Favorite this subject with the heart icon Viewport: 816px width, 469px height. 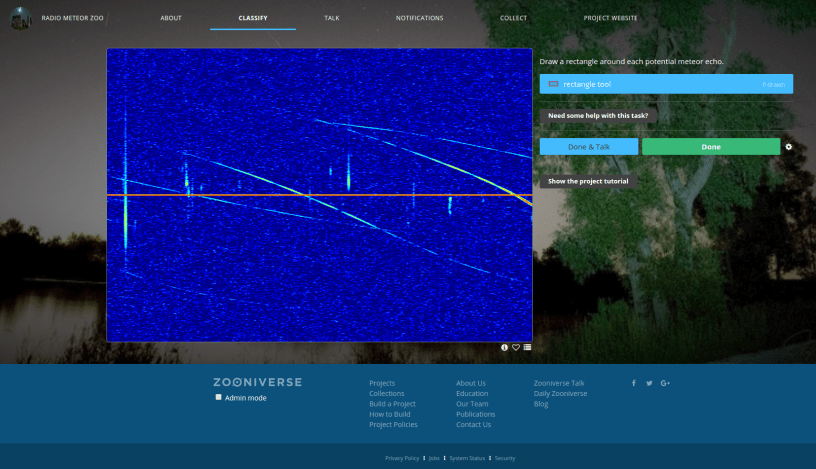[516, 348]
